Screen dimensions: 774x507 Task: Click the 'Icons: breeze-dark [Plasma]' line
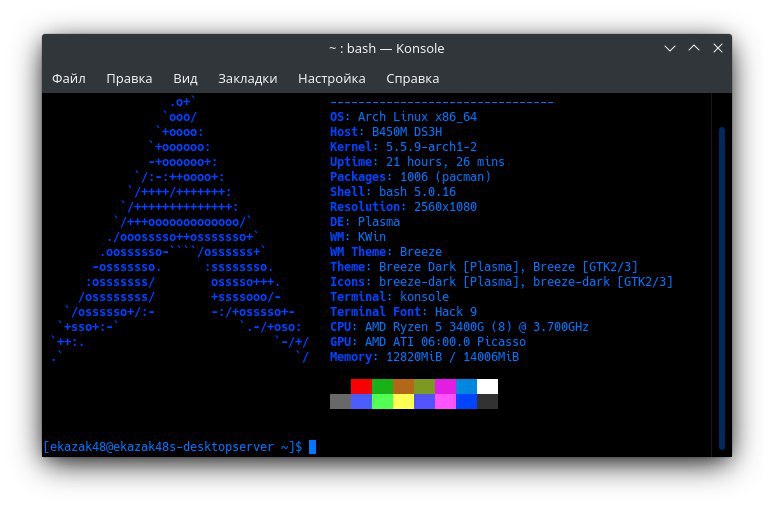(x=502, y=282)
